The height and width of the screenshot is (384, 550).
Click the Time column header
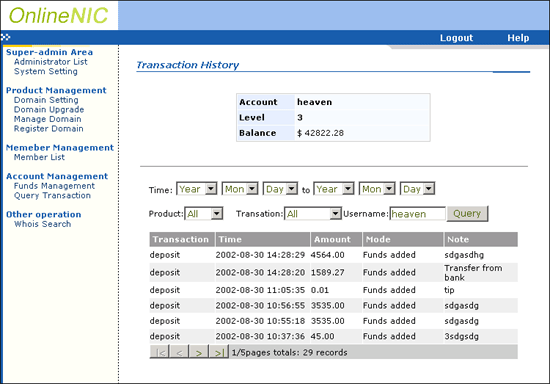pos(263,239)
